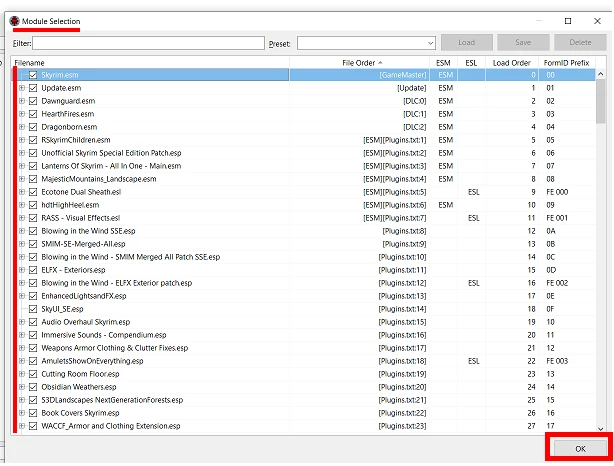Viewport: 614px width, 466px height.
Task: Focus the Filter text field
Action: pyautogui.click(x=148, y=43)
